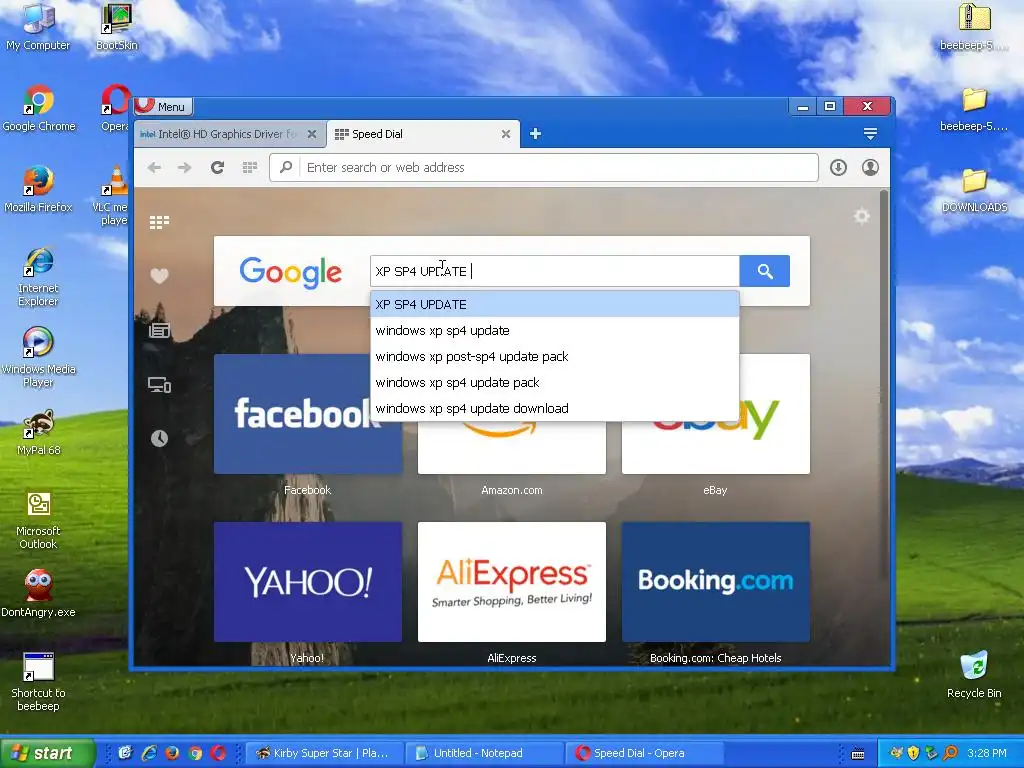The height and width of the screenshot is (768, 1024).
Task: Open the Yahoo! speed dial tile
Action: 308,582
